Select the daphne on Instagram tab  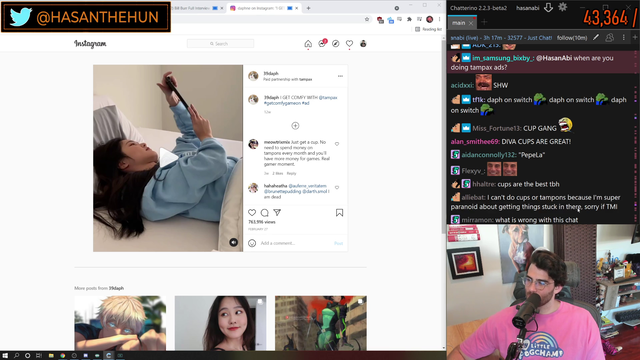(261, 8)
